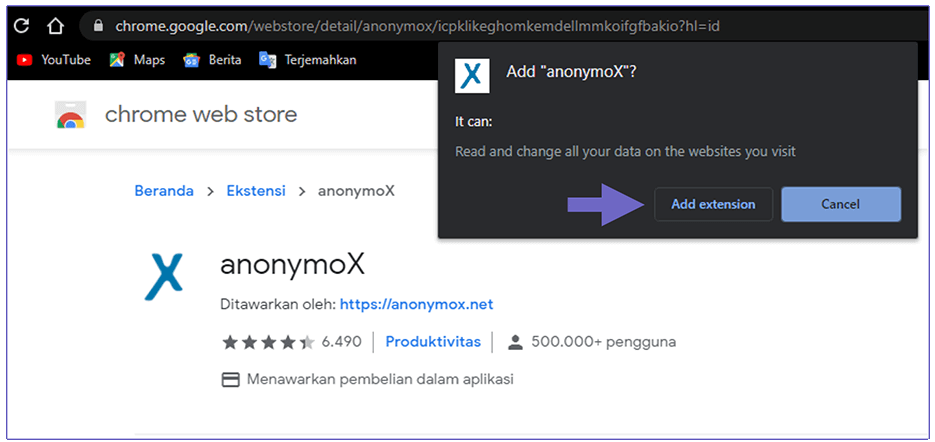Viewport: 935px width, 442px height.
Task: Click the star rating display
Action: click(x=268, y=342)
